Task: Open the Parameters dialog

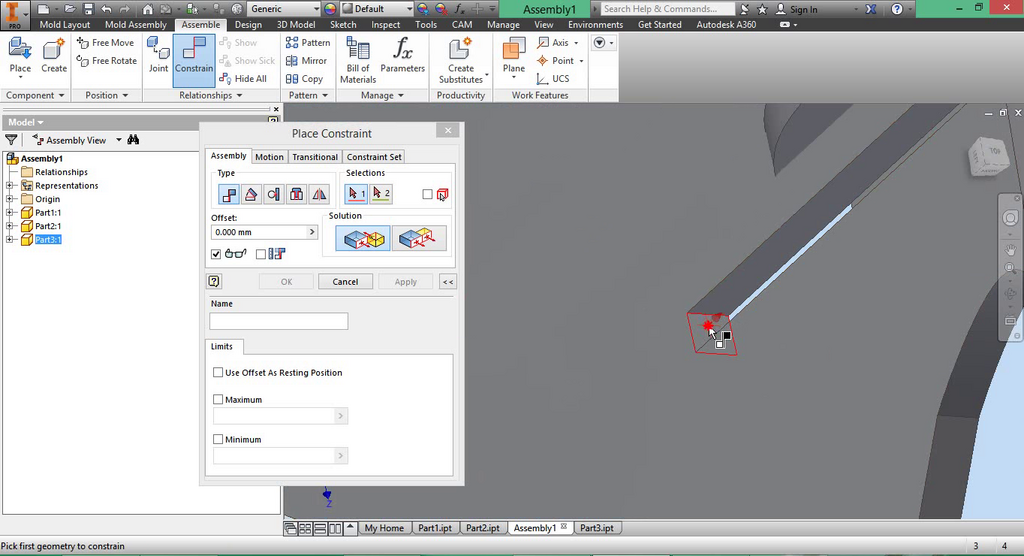Action: pos(402,55)
